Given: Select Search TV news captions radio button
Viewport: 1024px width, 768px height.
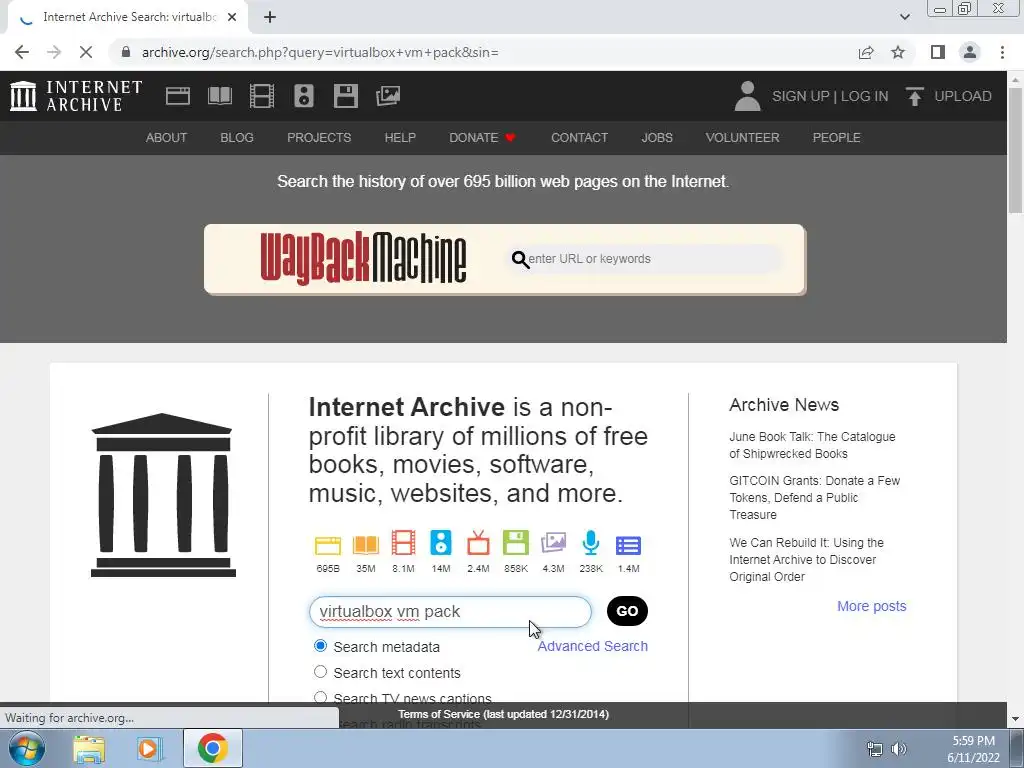Looking at the screenshot, I should click(320, 697).
